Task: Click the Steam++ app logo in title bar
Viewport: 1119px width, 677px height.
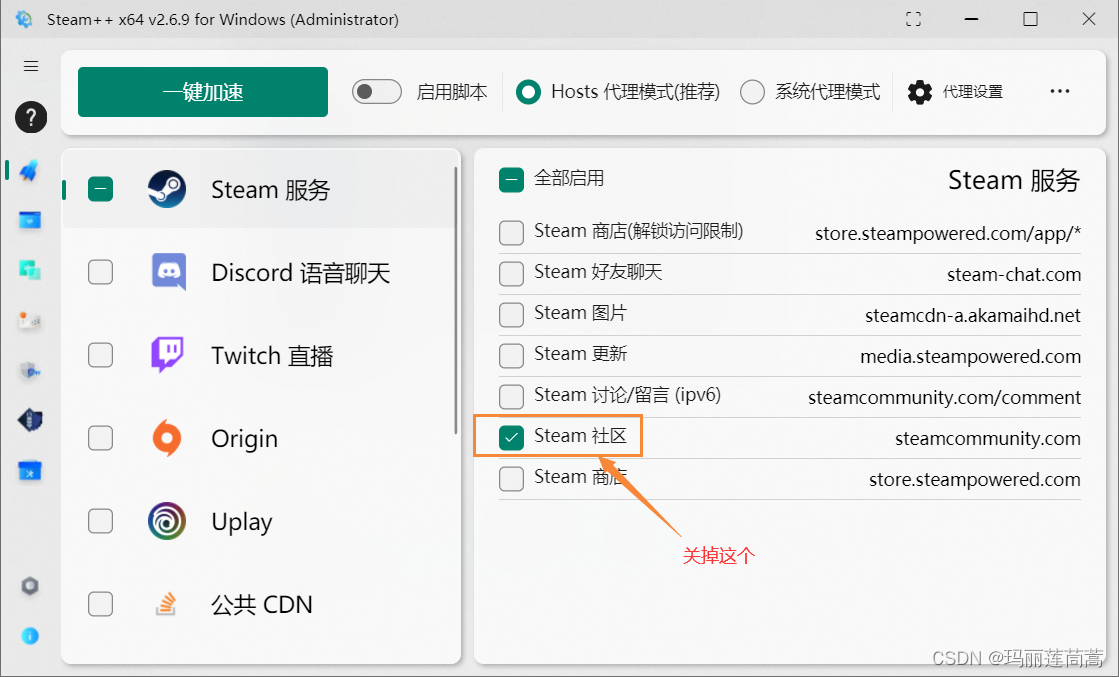Action: click(24, 19)
